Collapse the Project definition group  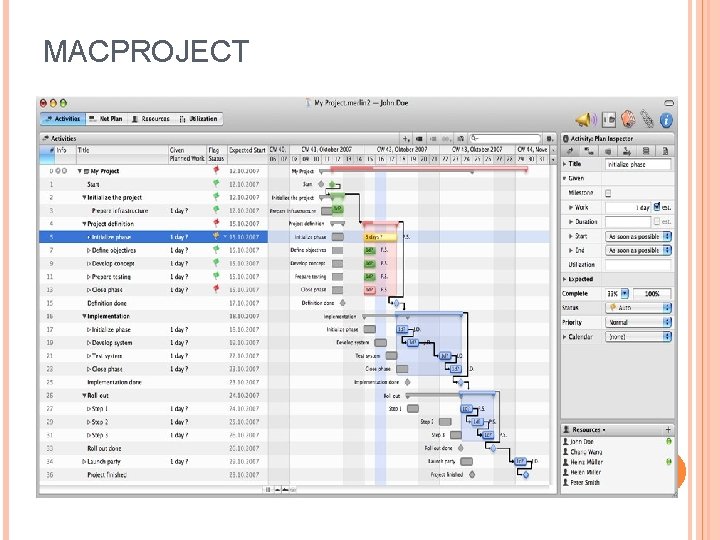(x=84, y=224)
